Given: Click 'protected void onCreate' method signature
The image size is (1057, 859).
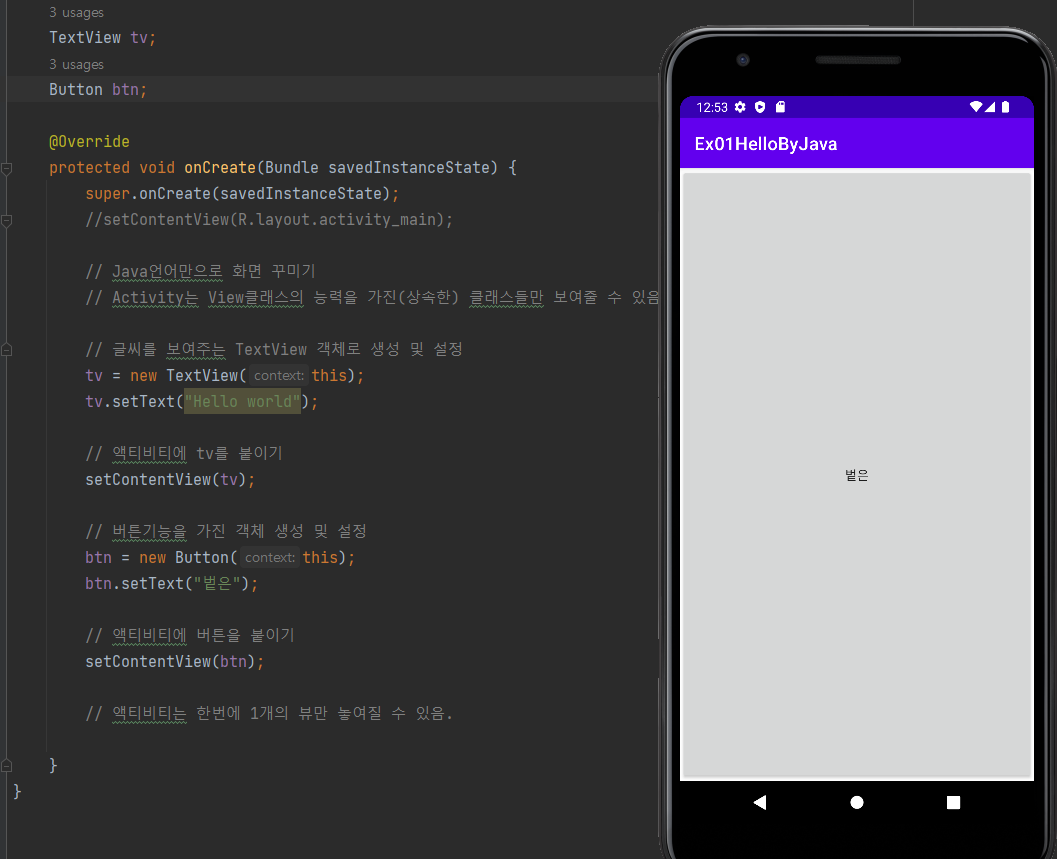Looking at the screenshot, I should 282,168.
